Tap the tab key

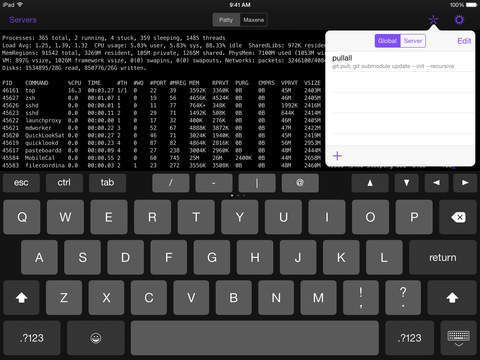107,183
